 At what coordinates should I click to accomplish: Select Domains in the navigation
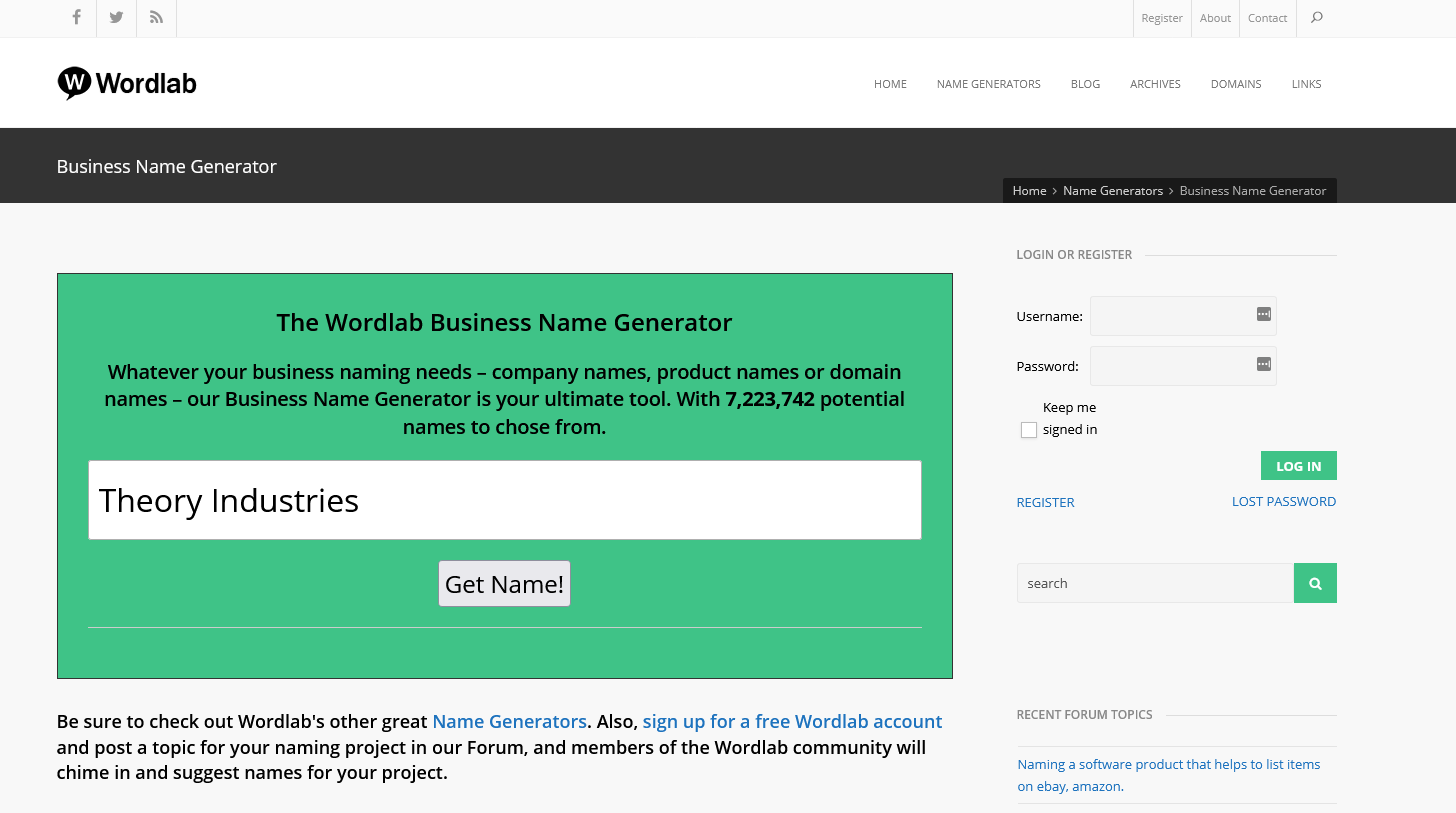[1236, 84]
